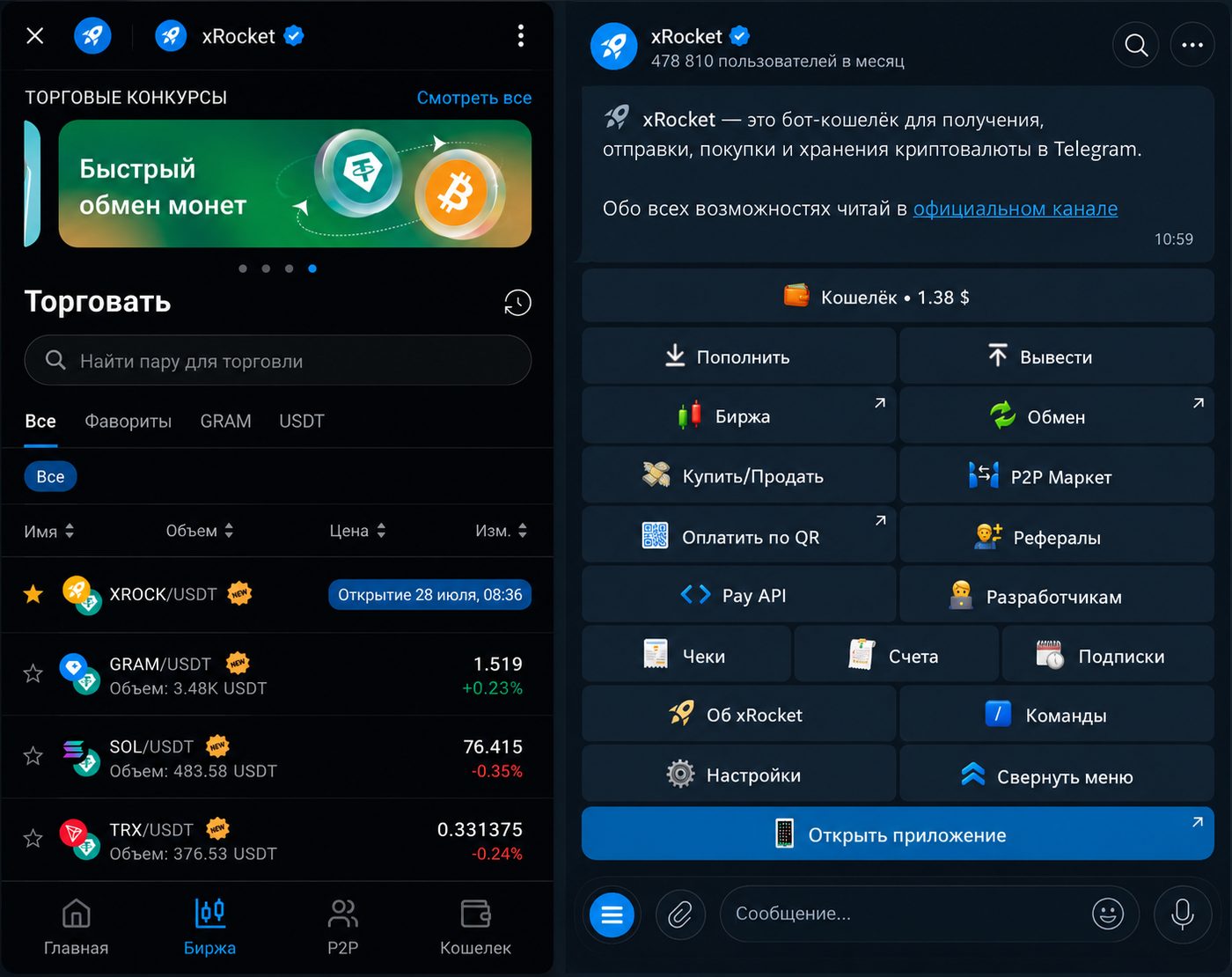Open Биржа in bottom navigation

[209, 927]
